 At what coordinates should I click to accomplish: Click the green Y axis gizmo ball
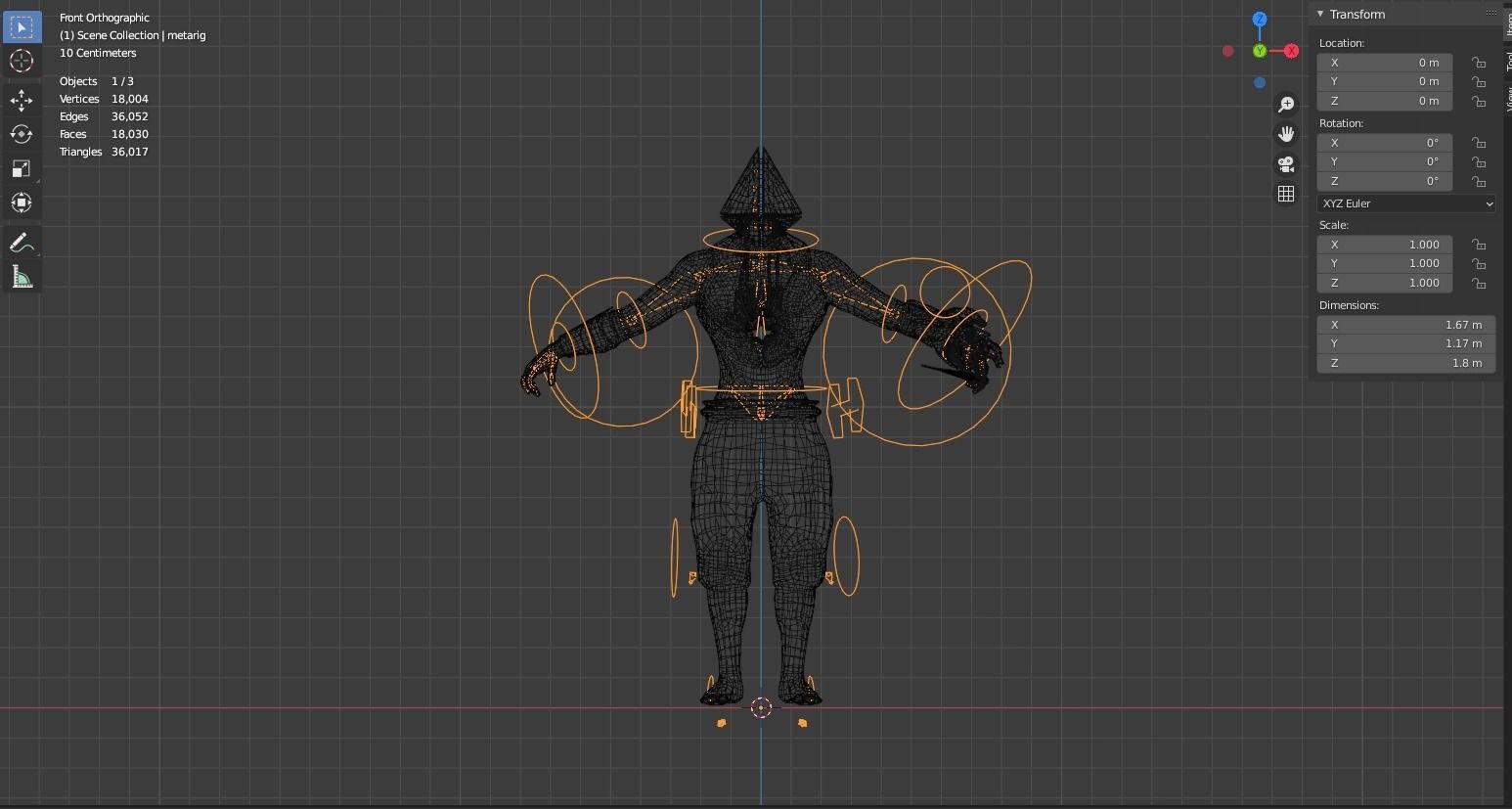tap(1260, 51)
